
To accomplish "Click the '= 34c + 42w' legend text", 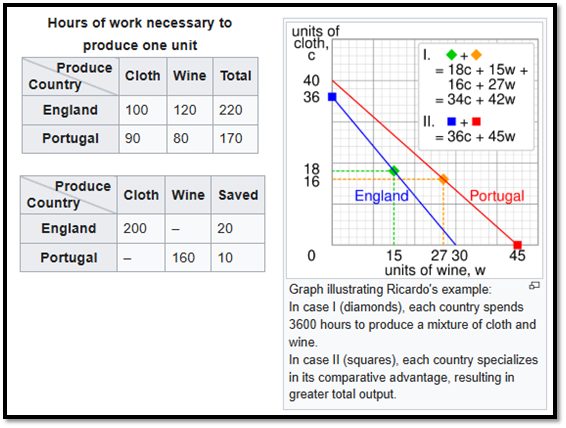I will tap(475, 100).
